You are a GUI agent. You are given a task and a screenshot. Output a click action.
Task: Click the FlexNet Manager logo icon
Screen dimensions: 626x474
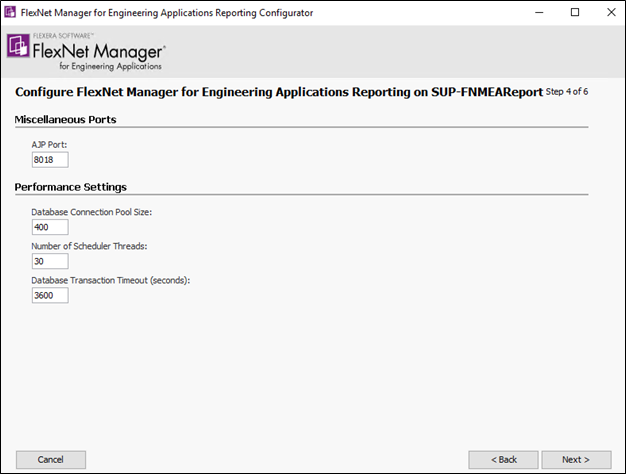point(18,46)
